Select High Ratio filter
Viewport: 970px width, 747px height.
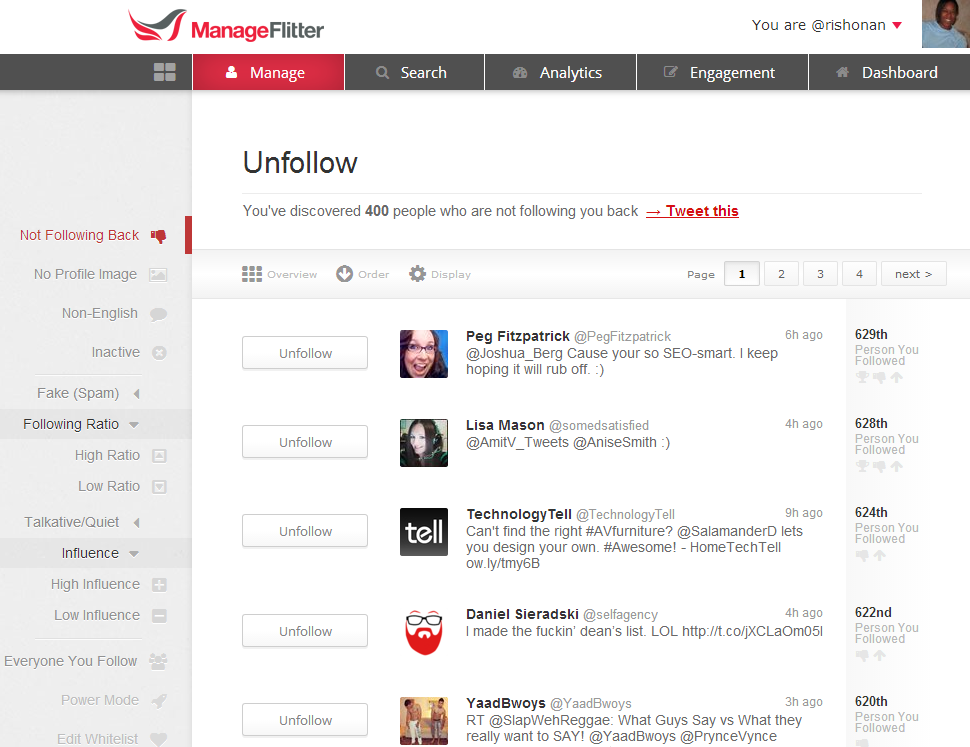pyautogui.click(x=107, y=455)
